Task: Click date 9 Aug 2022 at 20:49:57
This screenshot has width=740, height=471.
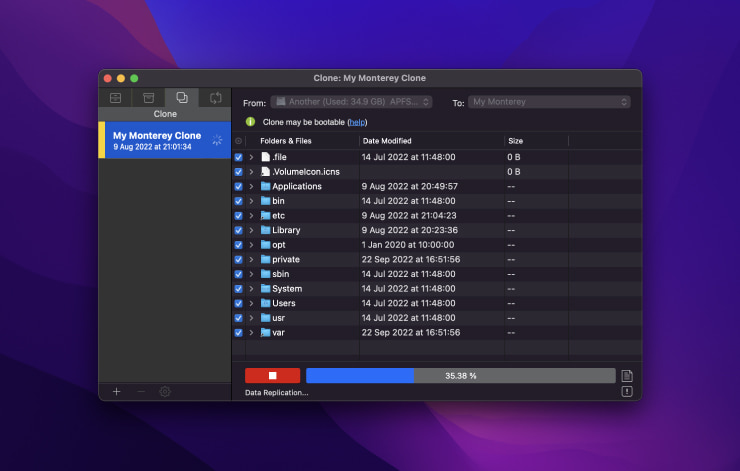Action: [x=410, y=186]
